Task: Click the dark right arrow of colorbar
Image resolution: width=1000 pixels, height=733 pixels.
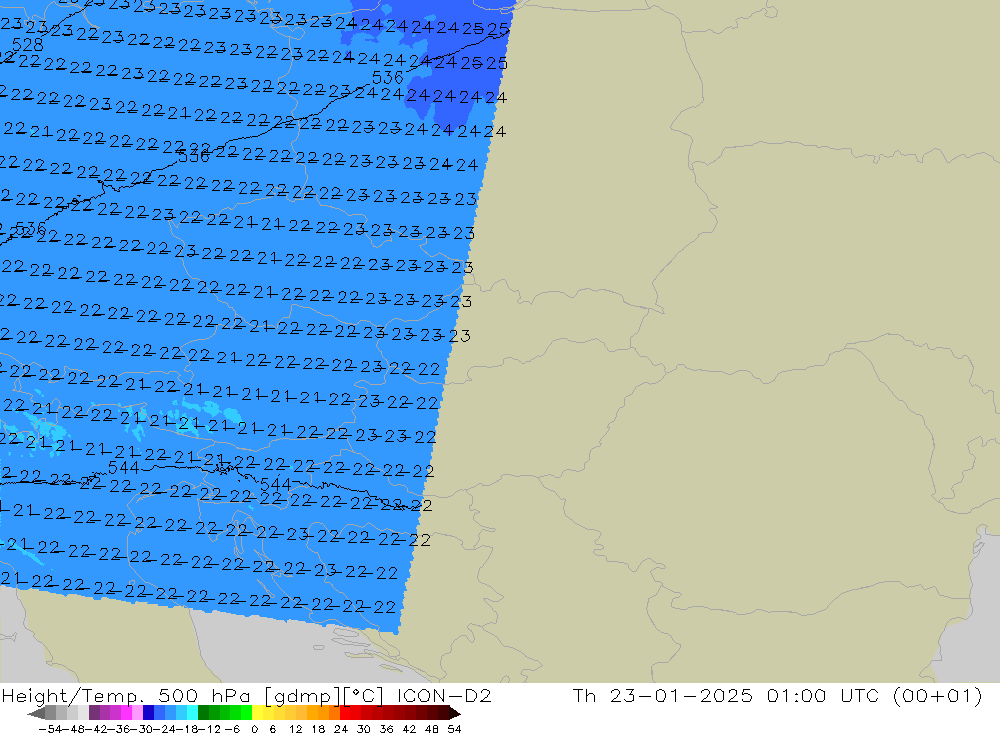Action: pyautogui.click(x=455, y=713)
